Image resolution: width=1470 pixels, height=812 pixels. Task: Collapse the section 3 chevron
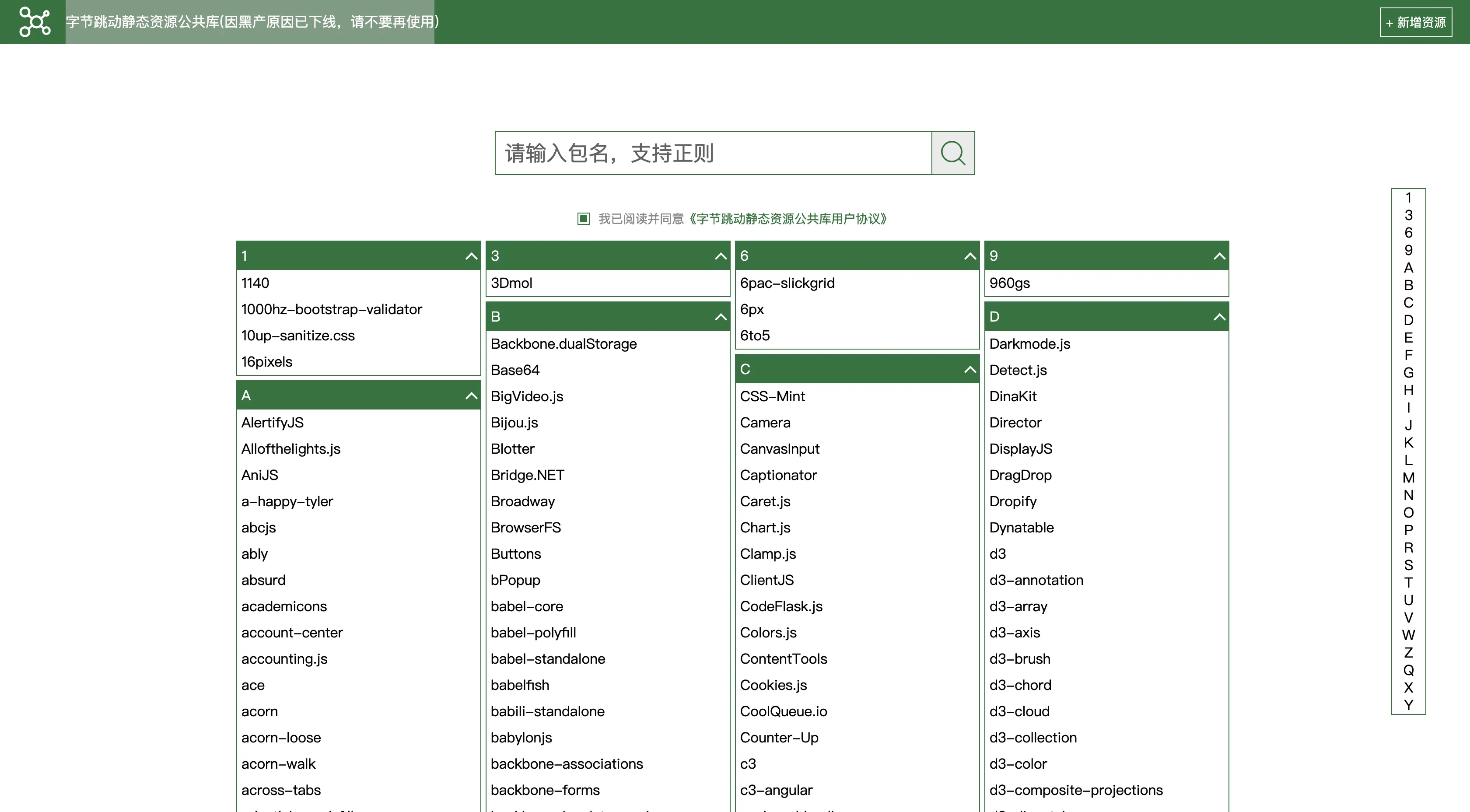[720, 256]
